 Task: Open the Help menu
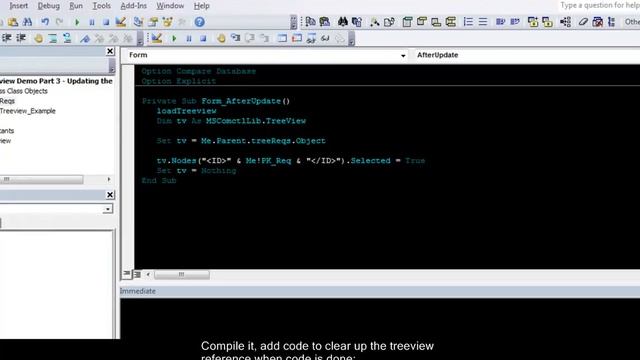pyautogui.click(x=202, y=6)
